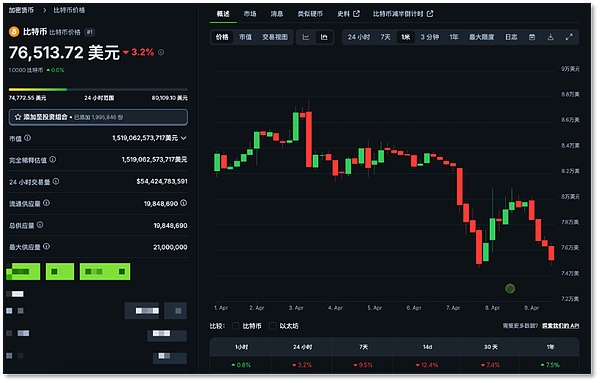
Task: Toggle chart to 市值 view
Action: (x=245, y=37)
